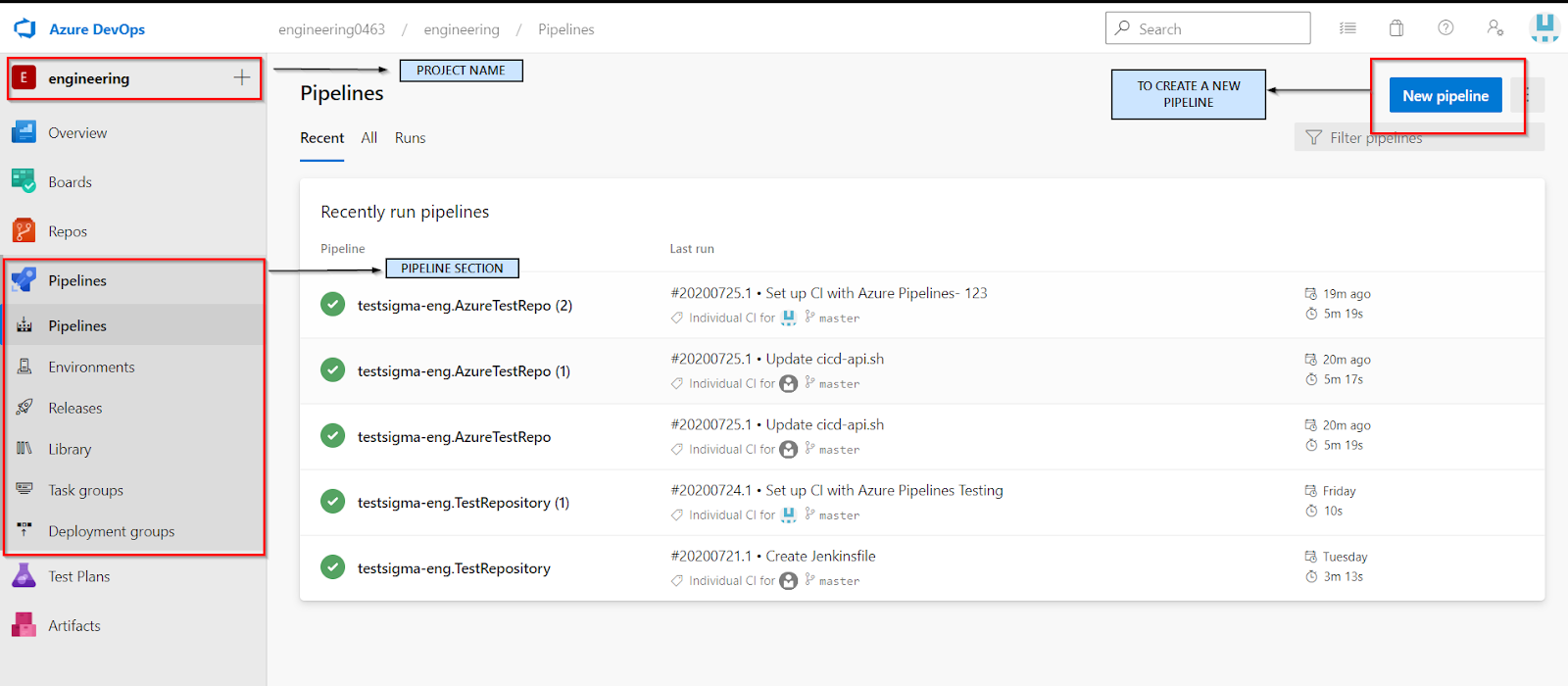Open Deployment groups in sidebar
1568x686 pixels.
(x=112, y=531)
